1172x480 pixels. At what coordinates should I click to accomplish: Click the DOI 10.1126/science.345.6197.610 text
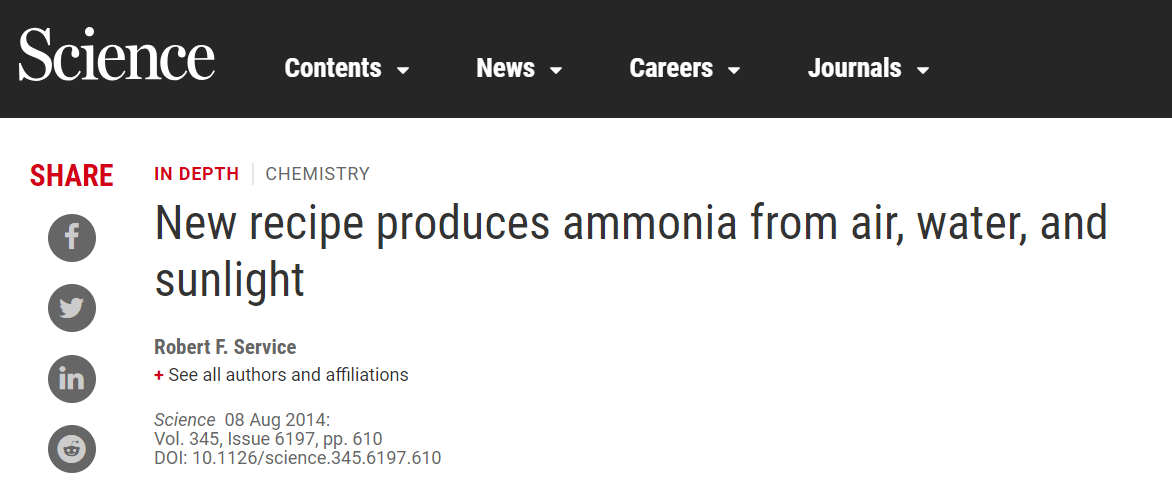point(297,458)
